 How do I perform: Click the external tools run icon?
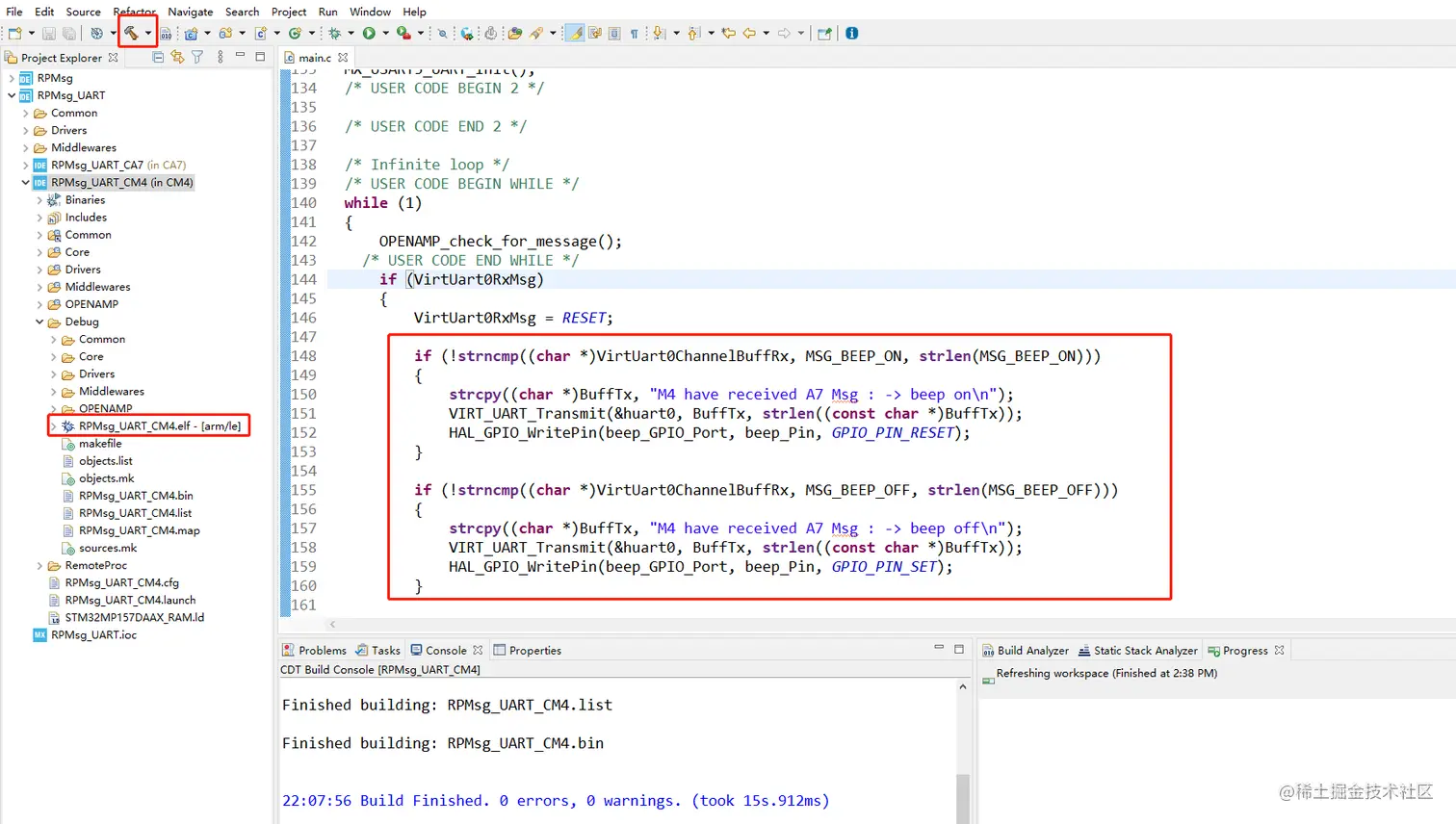point(404,33)
